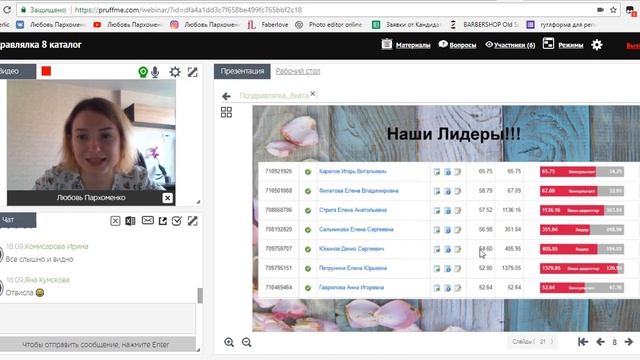The width and height of the screenshot is (640, 360).
Task: Click name Петрунина Елена Юрьевна
Action: [x=353, y=268]
